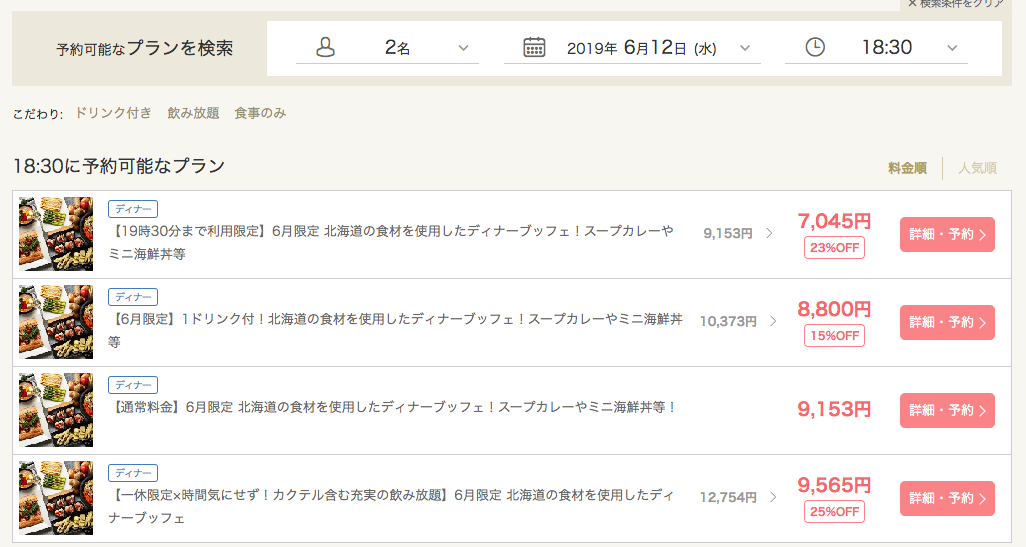Click the 25%OFF discount badge
This screenshot has width=1026, height=547.
(x=834, y=512)
